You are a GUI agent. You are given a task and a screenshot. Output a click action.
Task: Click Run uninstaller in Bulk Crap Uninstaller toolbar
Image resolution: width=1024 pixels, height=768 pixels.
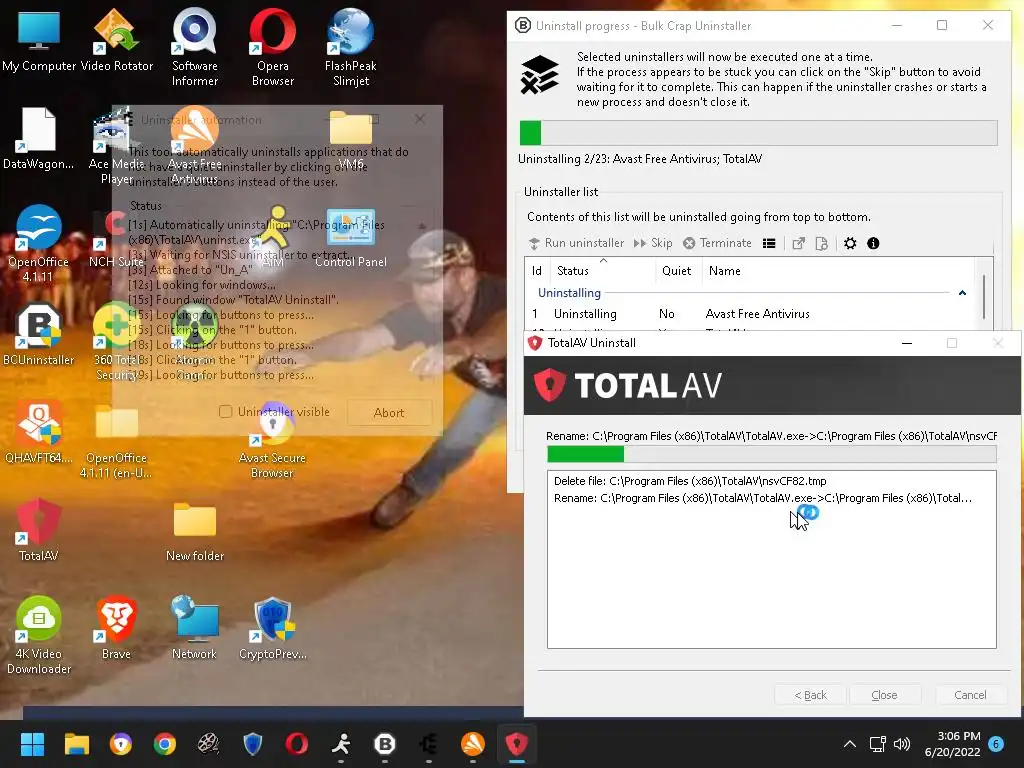coord(576,243)
